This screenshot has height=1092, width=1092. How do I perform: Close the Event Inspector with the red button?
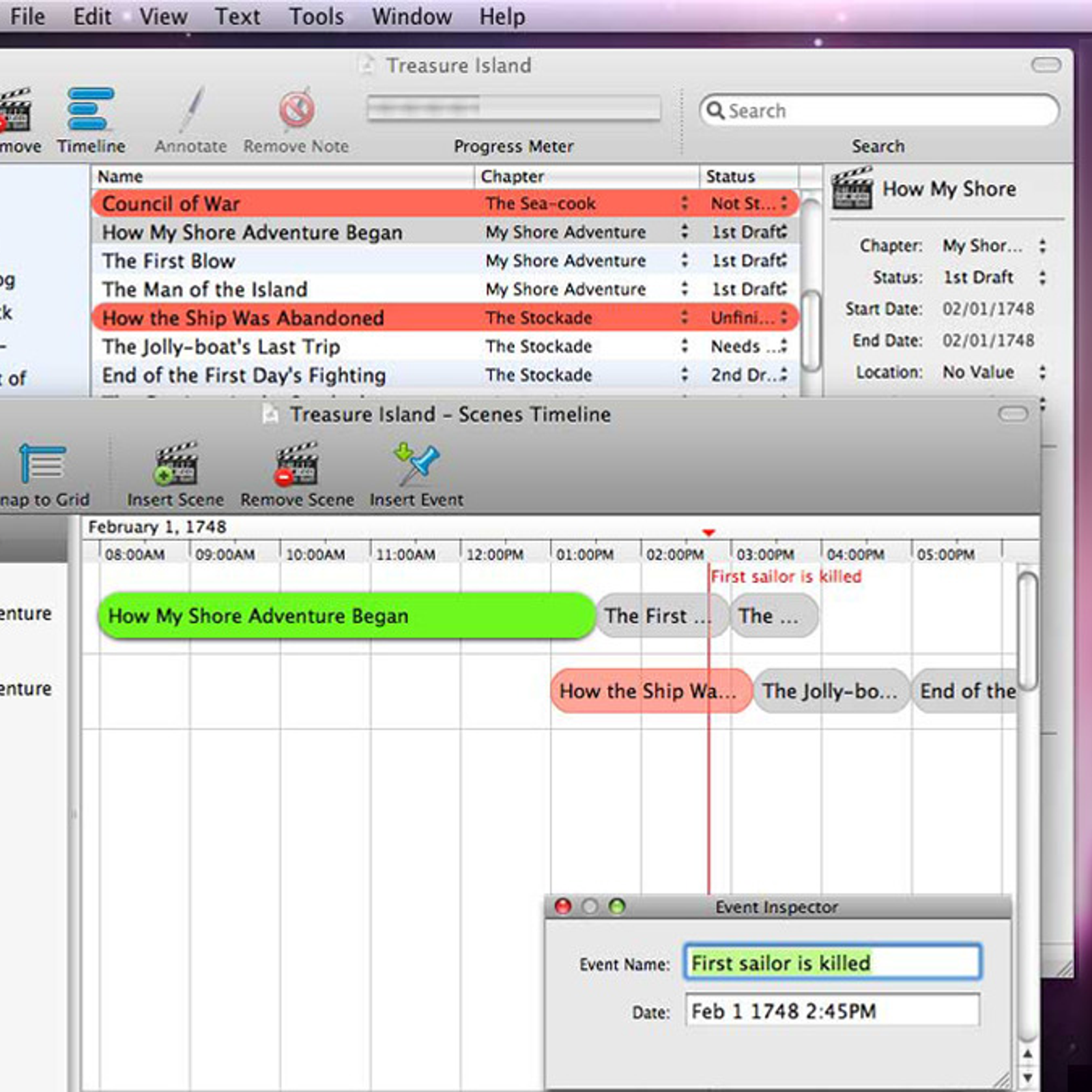[x=563, y=906]
